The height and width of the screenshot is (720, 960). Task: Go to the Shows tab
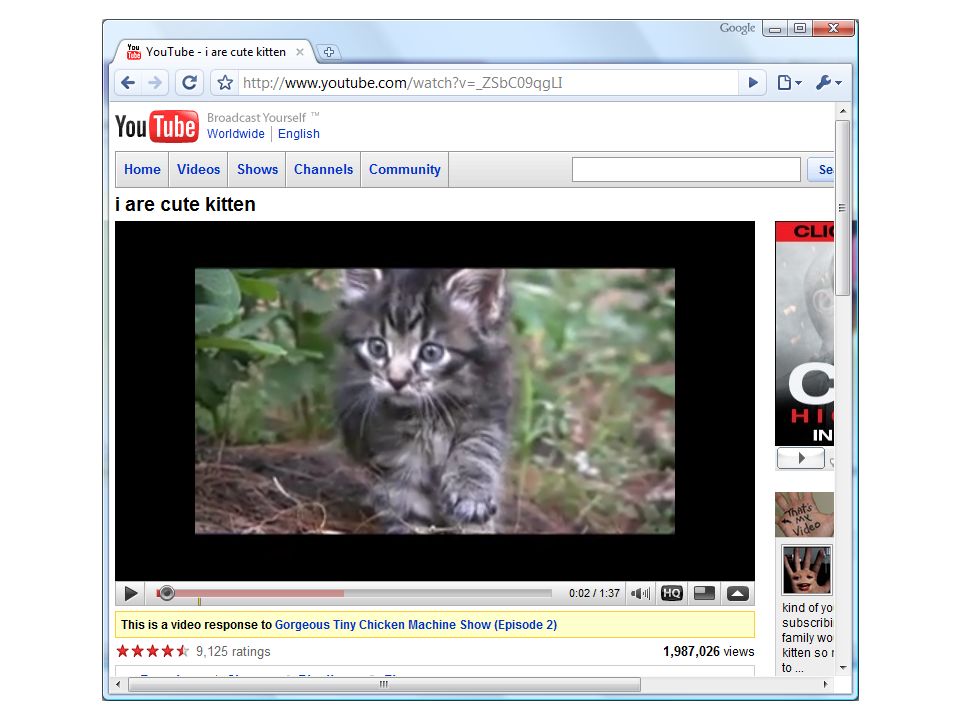pos(257,170)
